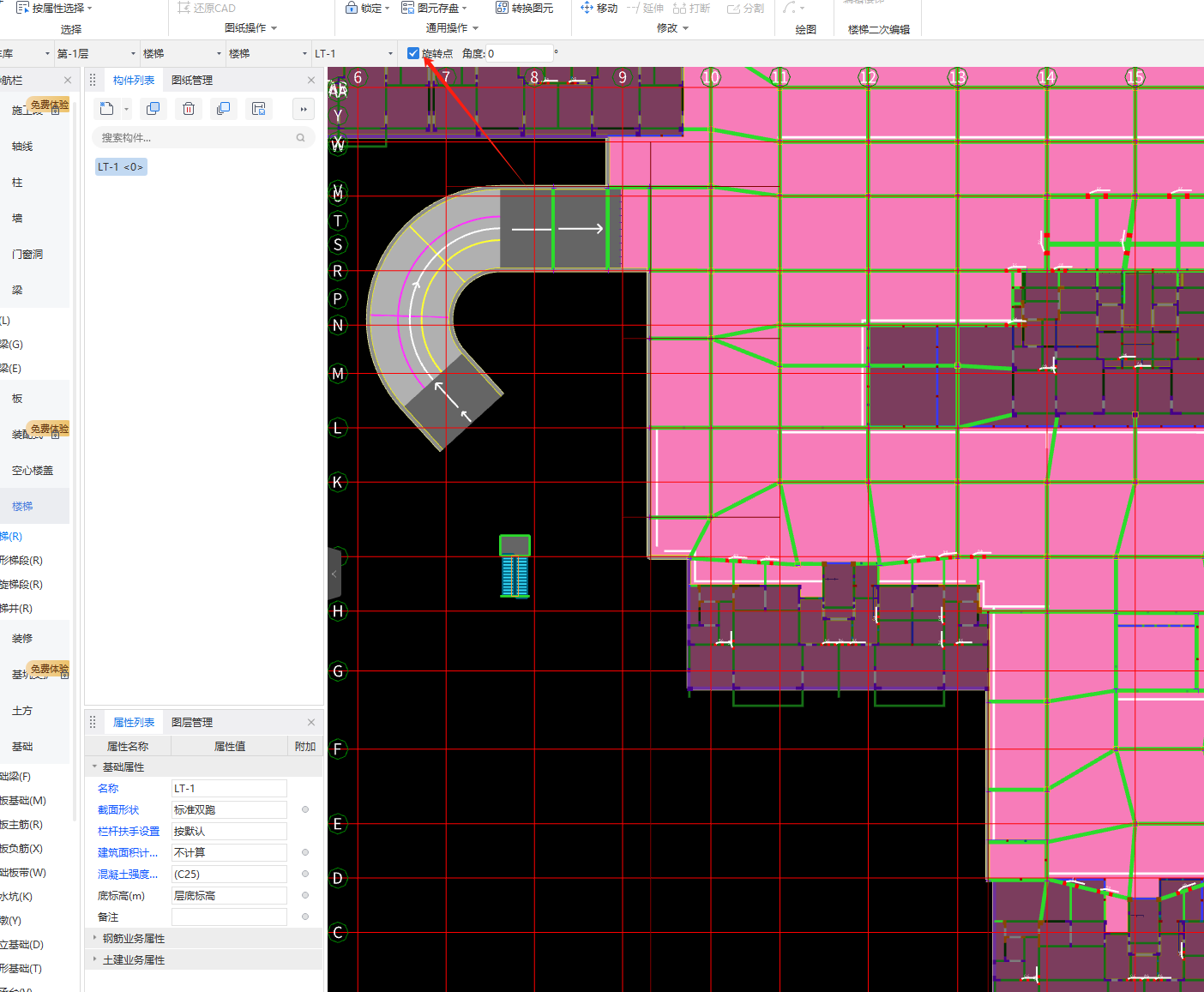Click the canvas side panel collapse handle
This screenshot has height=992, width=1204.
click(334, 573)
